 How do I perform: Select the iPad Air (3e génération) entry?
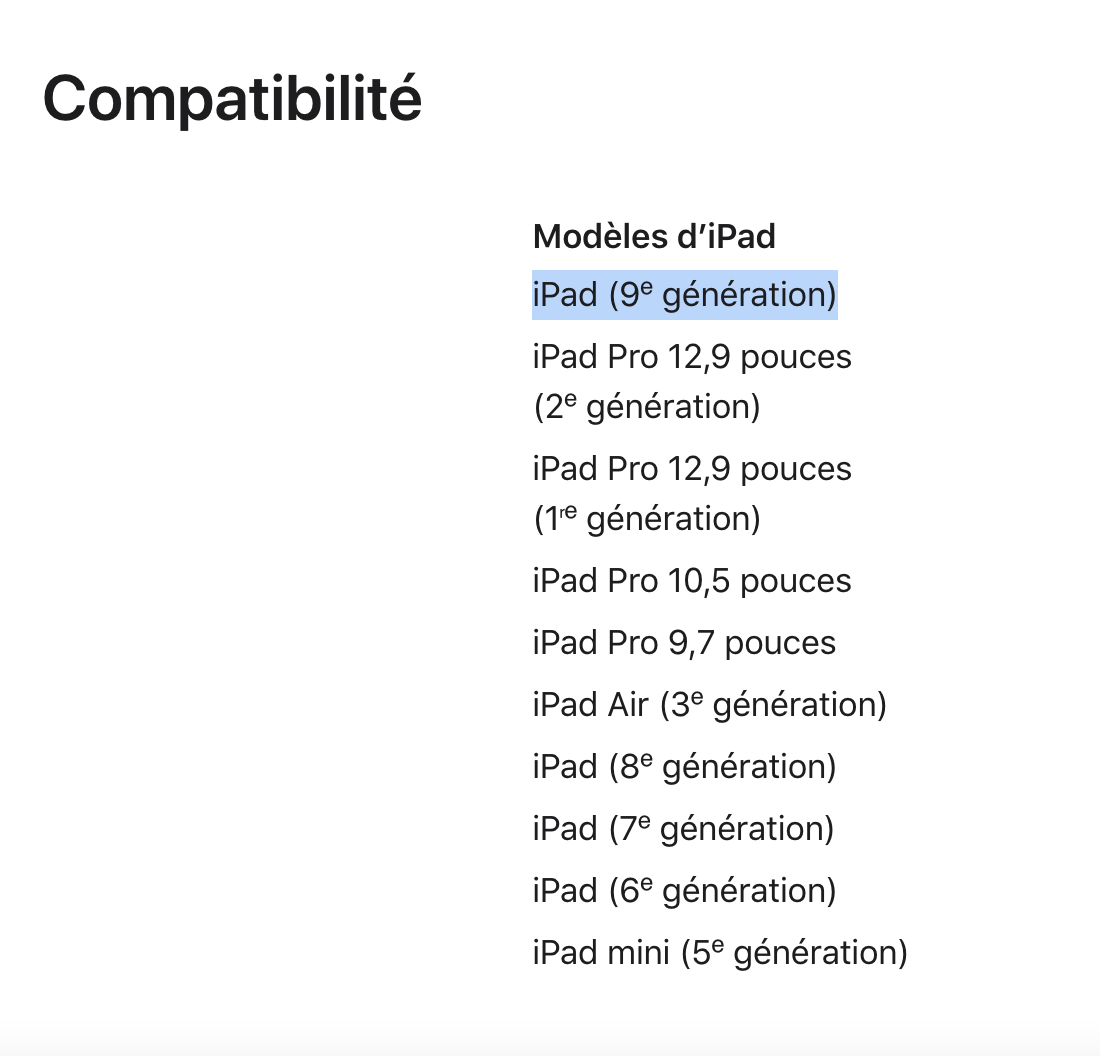pos(709,705)
